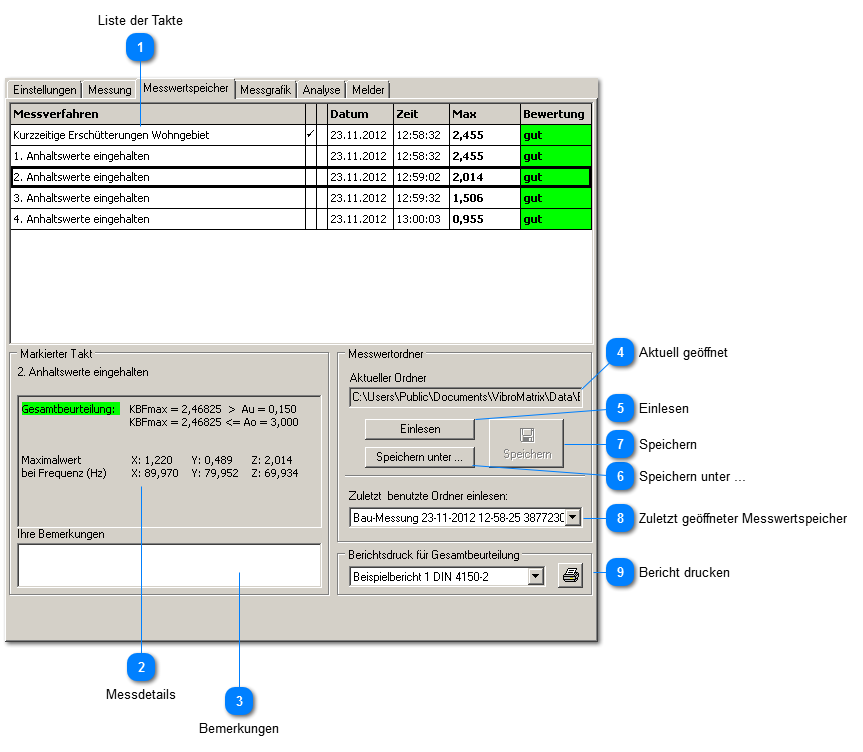
Task: Open the Zuletzt benutzte Ordner dropdown
Action: pos(573,517)
